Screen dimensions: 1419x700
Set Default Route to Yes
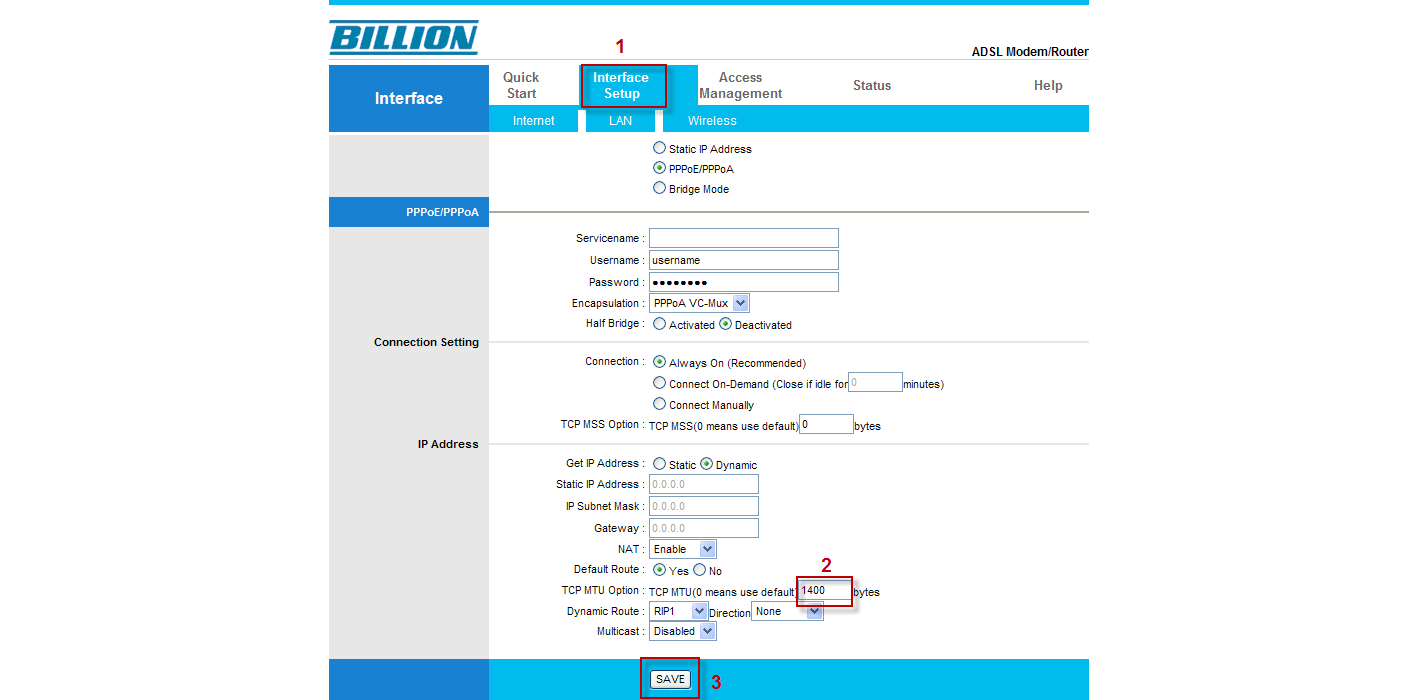click(x=659, y=570)
